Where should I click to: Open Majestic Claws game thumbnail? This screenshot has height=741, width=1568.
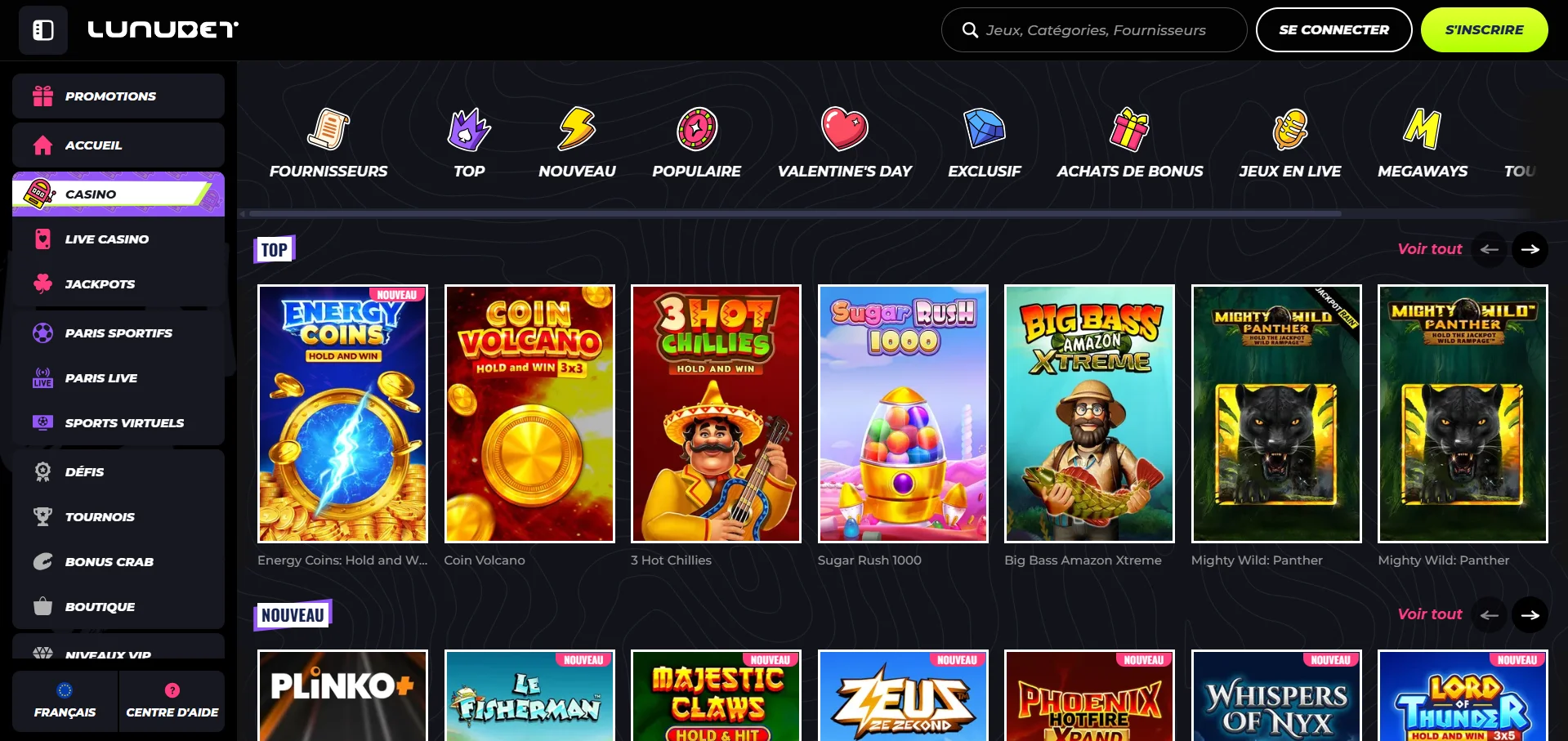[x=716, y=695]
